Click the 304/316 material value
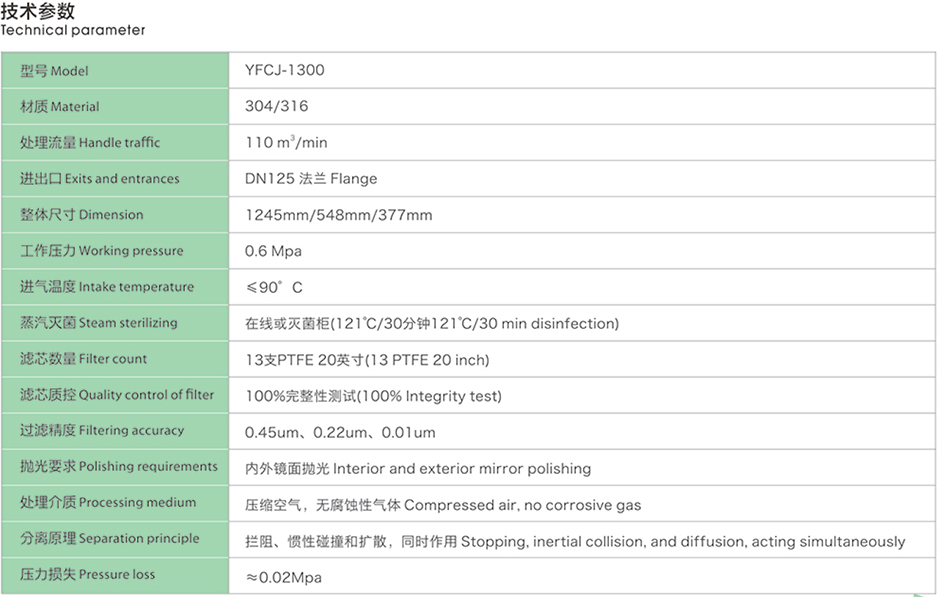Screen dimensions: 939x597 point(277,107)
